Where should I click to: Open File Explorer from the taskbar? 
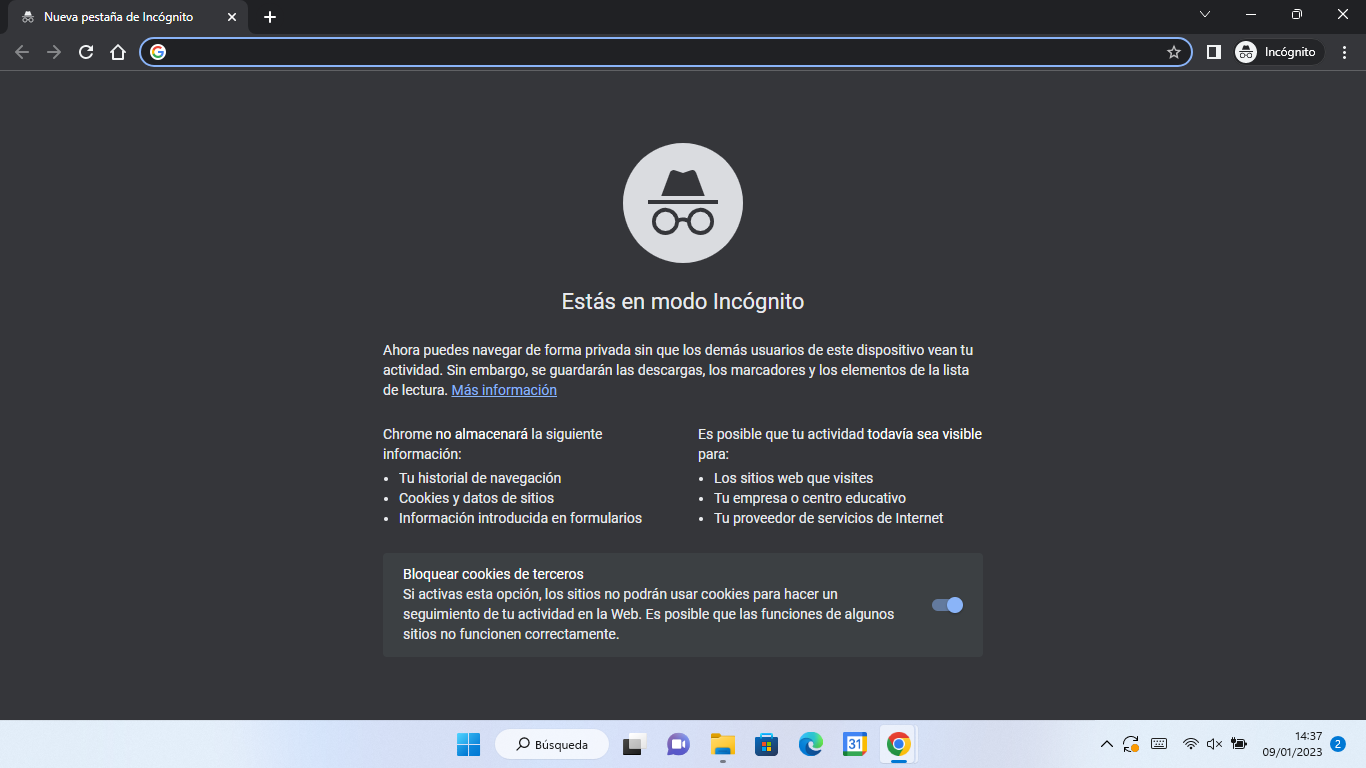[722, 744]
